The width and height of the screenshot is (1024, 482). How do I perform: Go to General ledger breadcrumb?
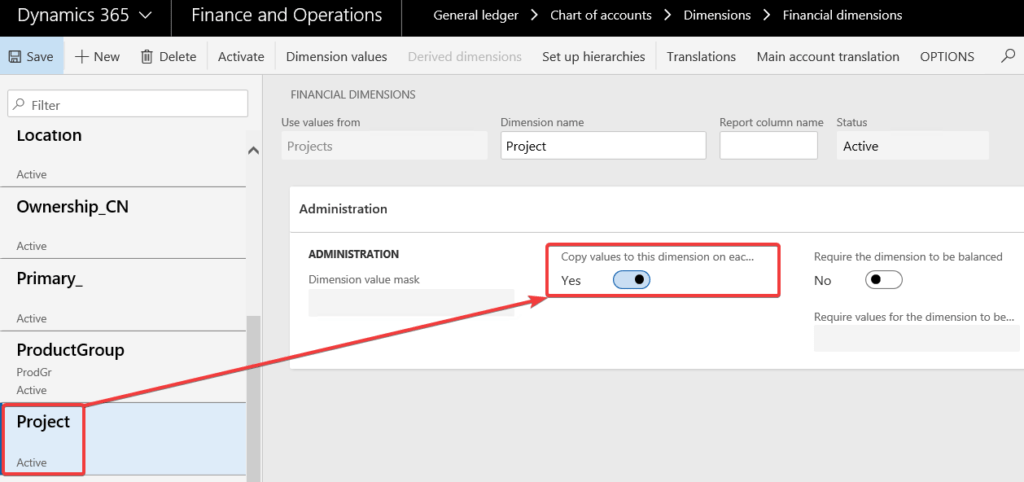pos(476,15)
